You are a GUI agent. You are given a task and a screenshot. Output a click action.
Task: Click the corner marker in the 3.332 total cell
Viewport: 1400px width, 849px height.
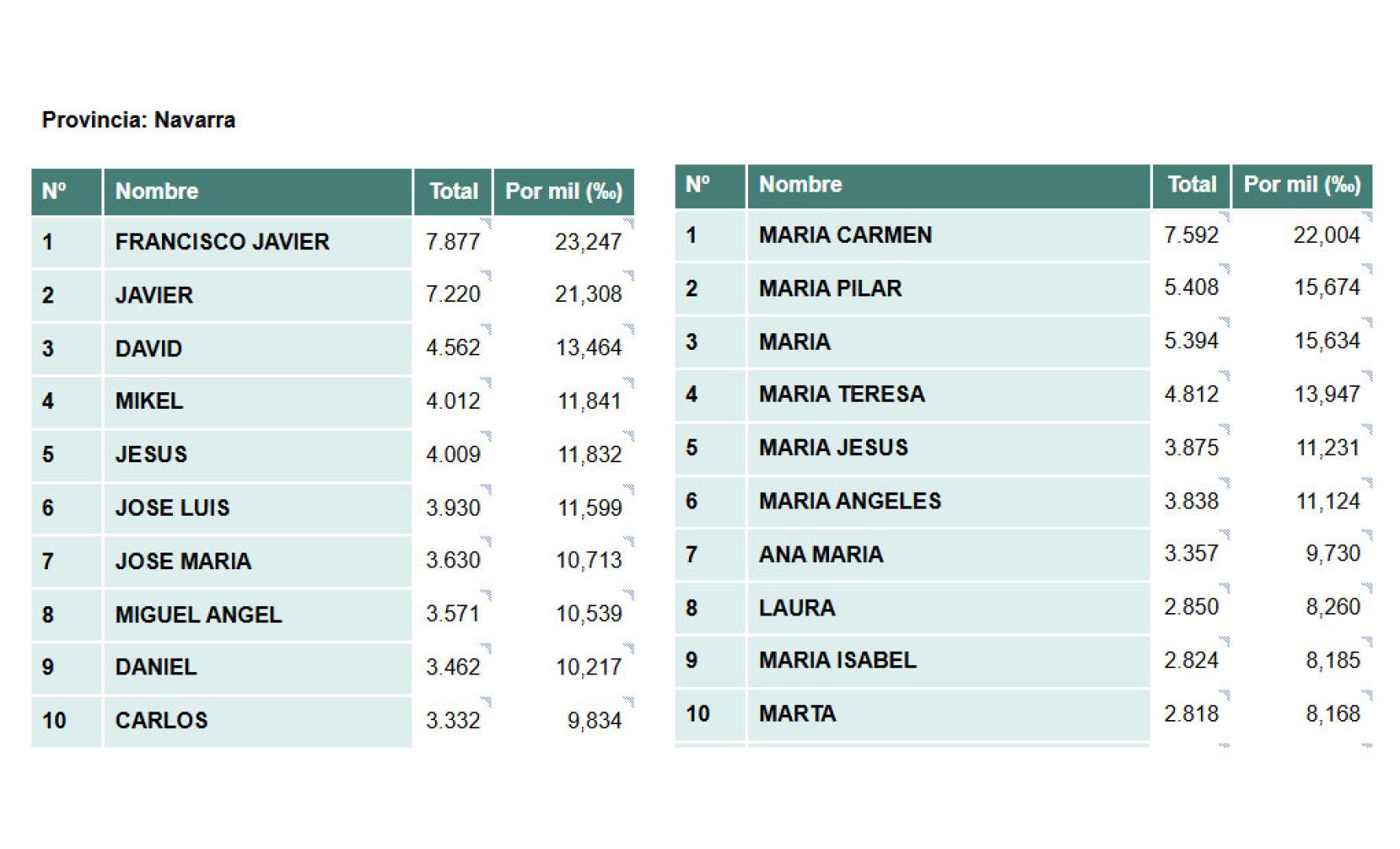tap(486, 701)
